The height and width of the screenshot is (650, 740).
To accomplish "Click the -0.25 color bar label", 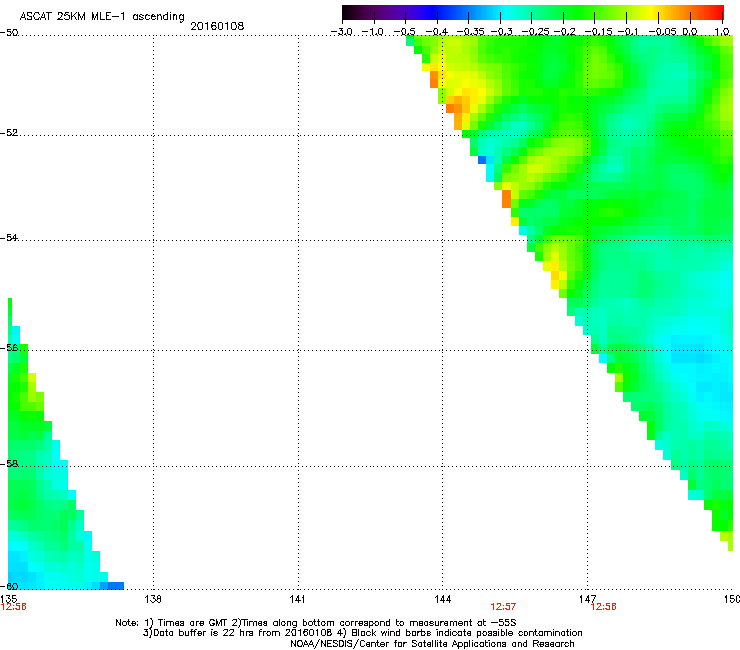I will tap(536, 32).
